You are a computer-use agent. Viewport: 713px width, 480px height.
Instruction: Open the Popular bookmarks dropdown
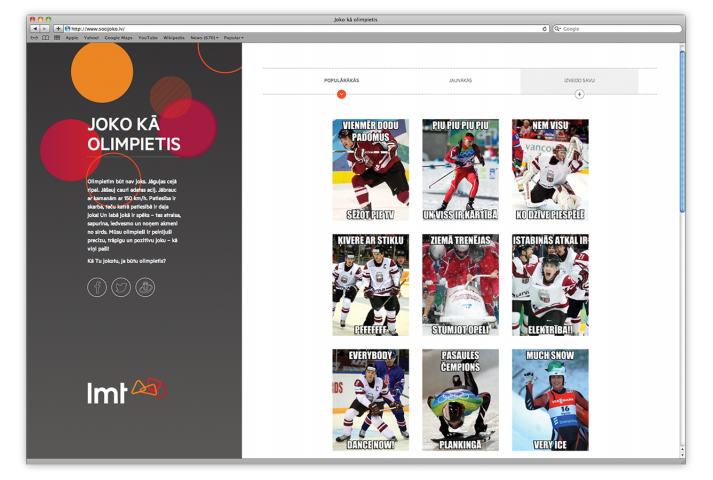click(232, 37)
